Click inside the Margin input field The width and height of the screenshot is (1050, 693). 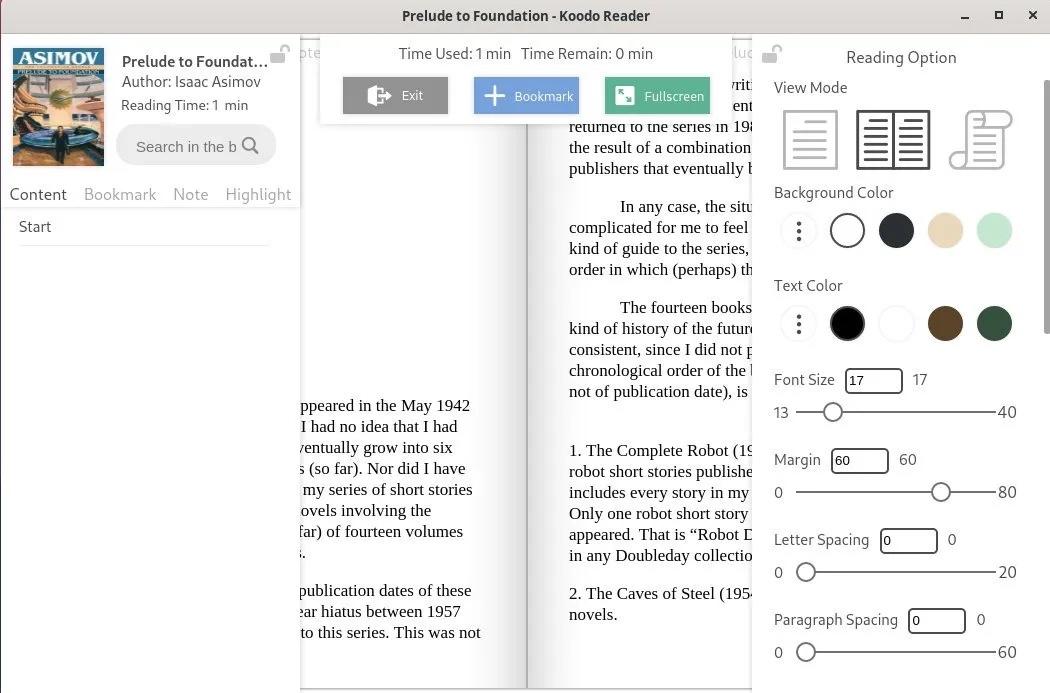coord(858,460)
